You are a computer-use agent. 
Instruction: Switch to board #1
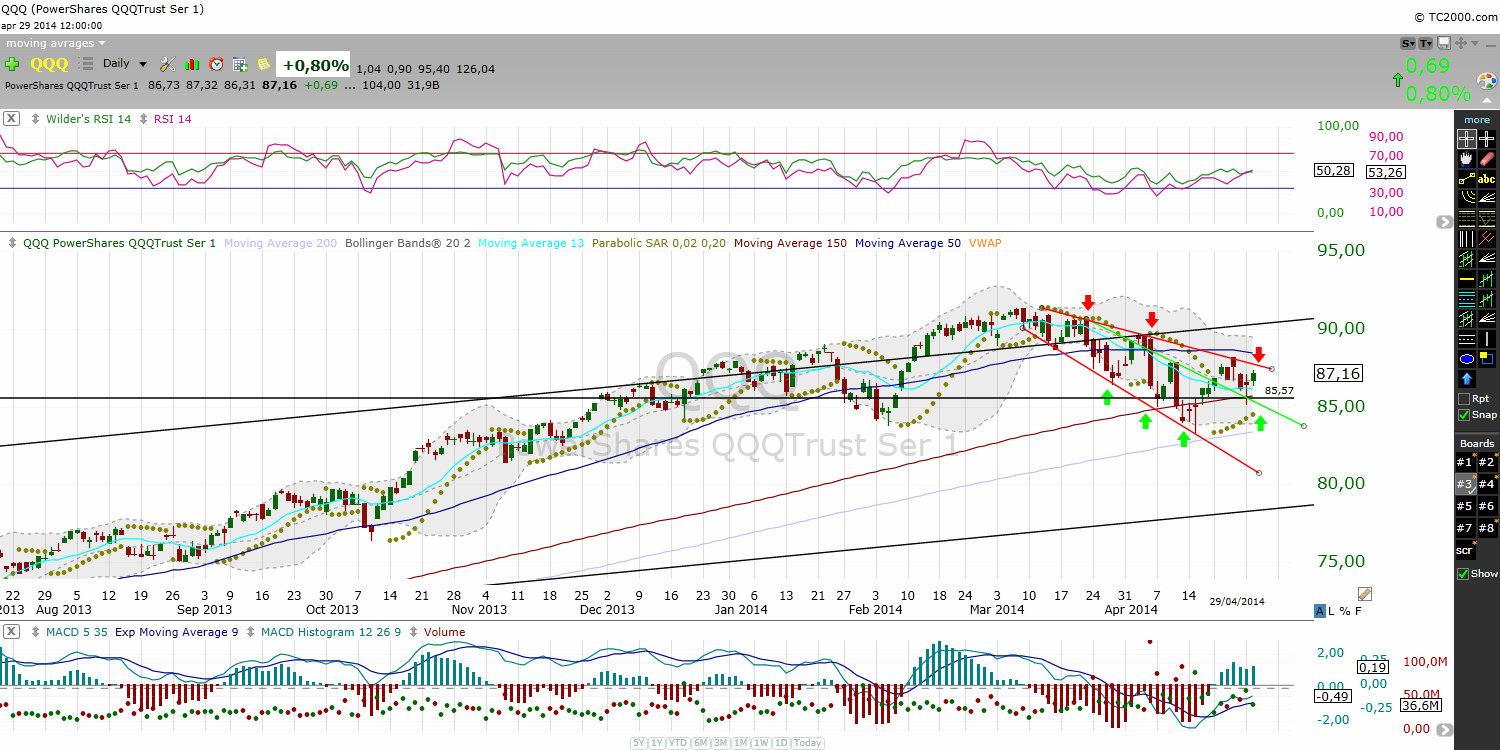coord(1464,462)
